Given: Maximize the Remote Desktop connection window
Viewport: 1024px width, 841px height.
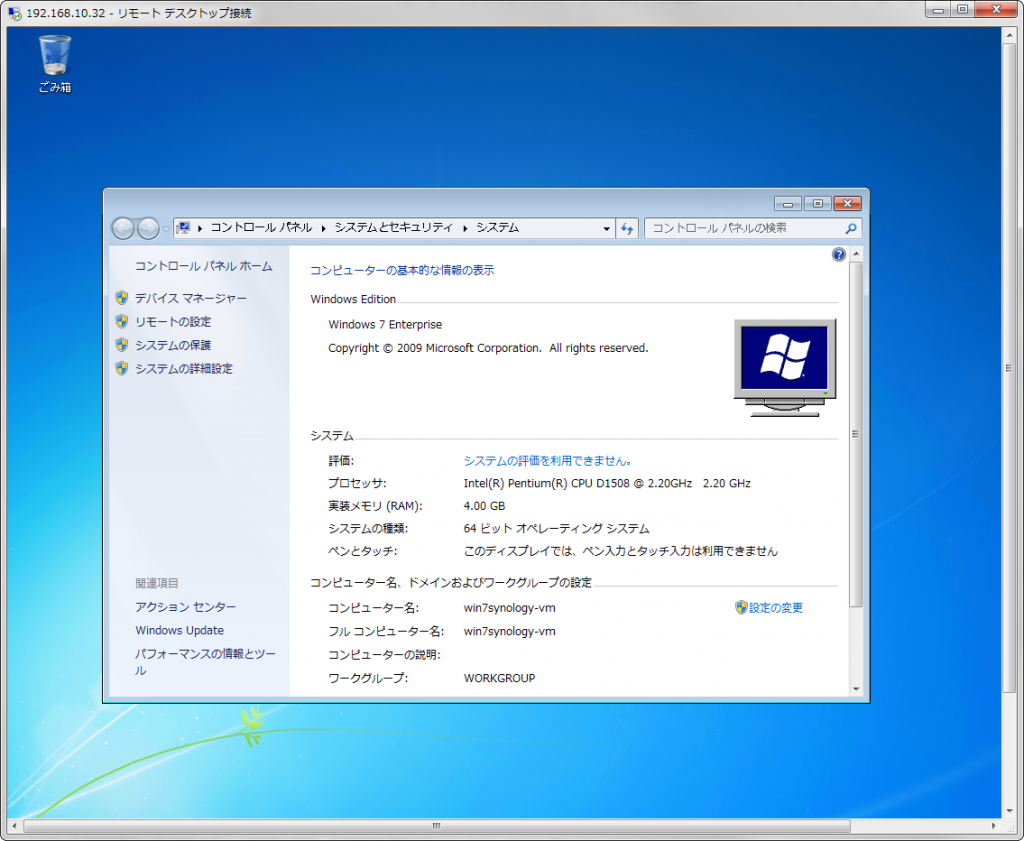Looking at the screenshot, I should point(963,9).
